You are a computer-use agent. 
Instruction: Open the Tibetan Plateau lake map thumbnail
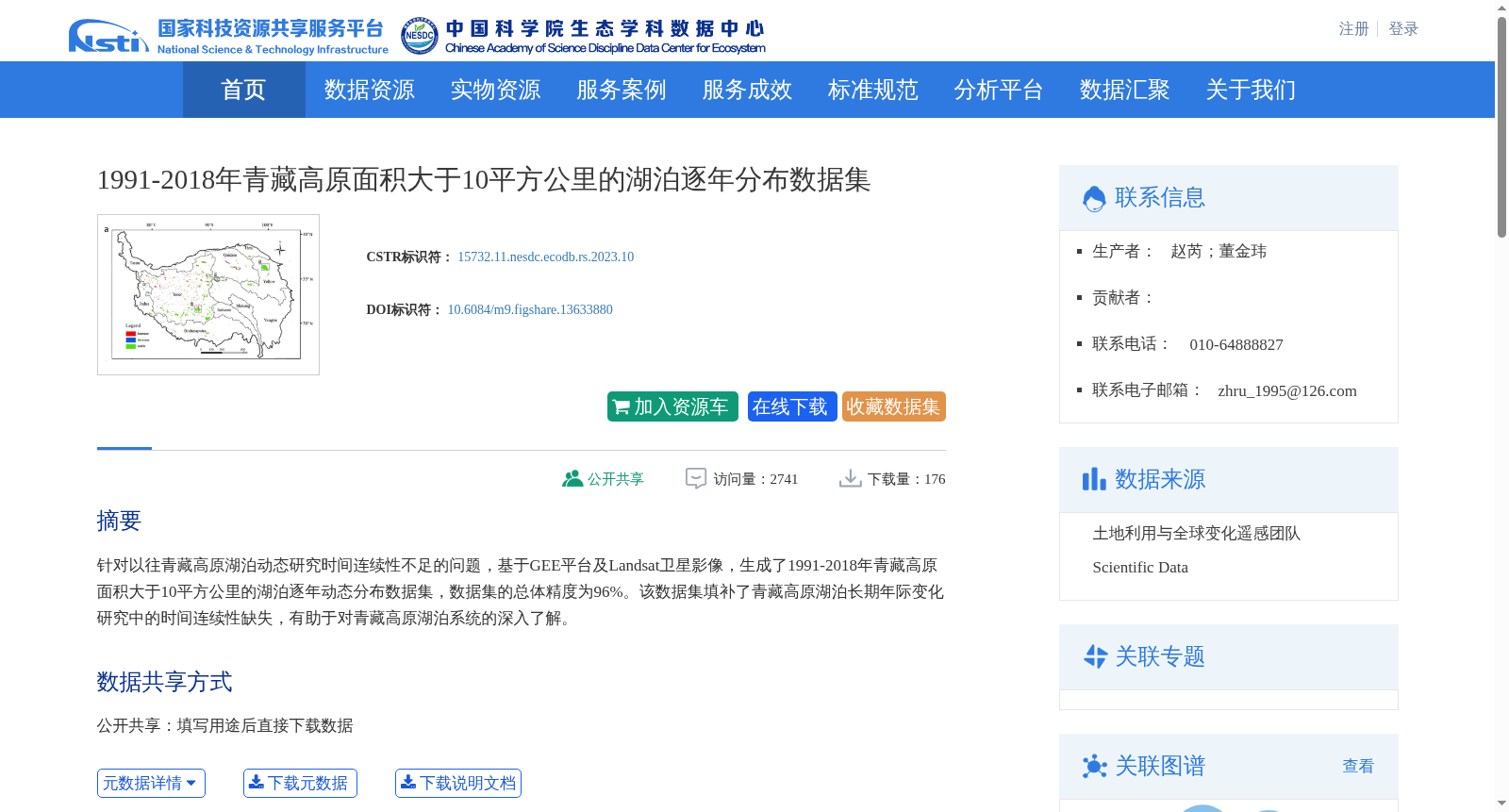(208, 294)
